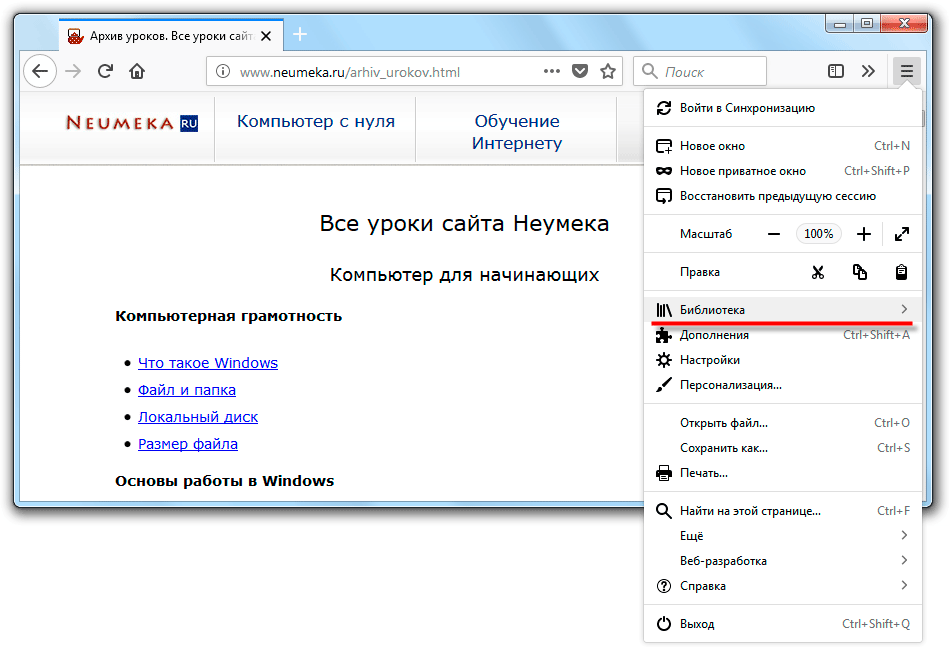949x649 pixels.
Task: Choose Сохранить как... entry
Action: click(783, 448)
